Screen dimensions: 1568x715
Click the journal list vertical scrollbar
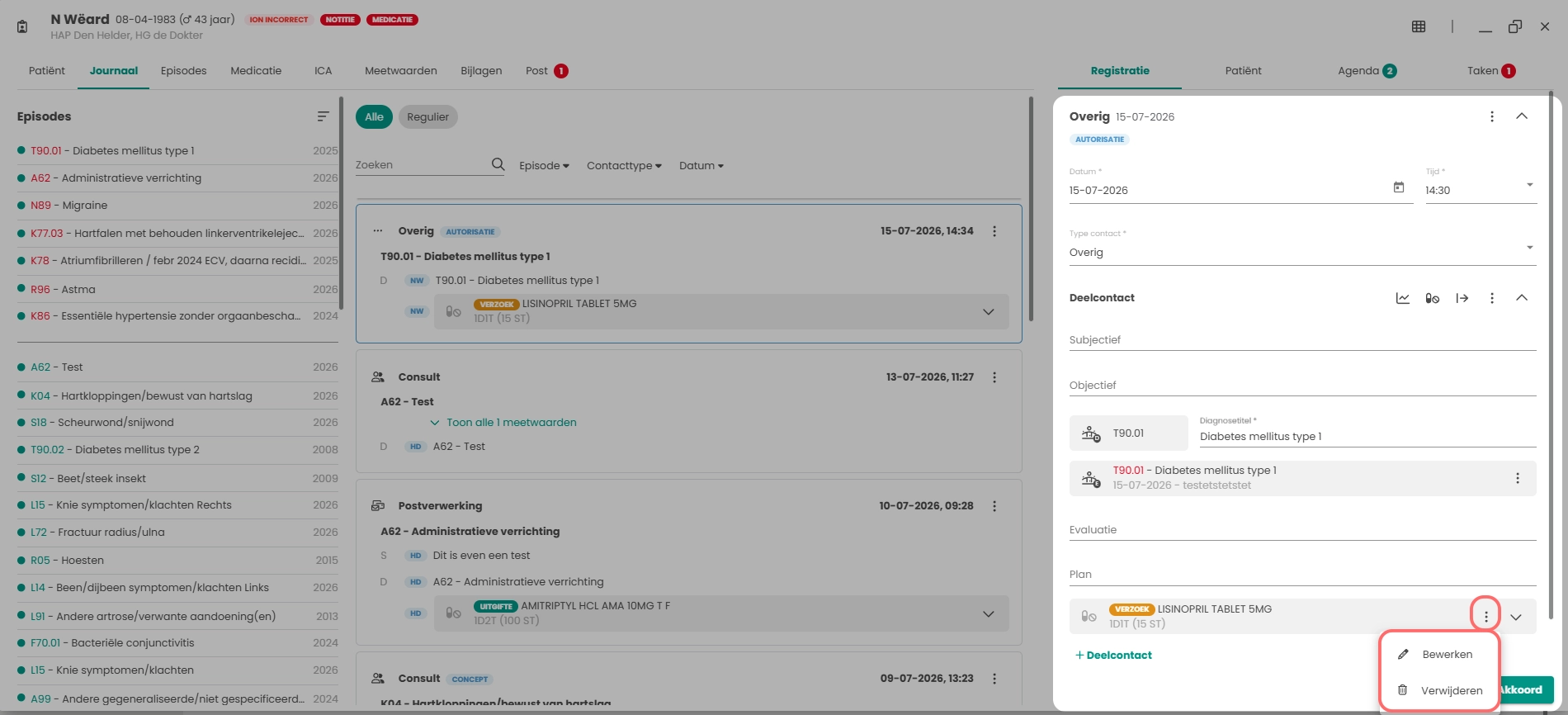pos(1031,209)
